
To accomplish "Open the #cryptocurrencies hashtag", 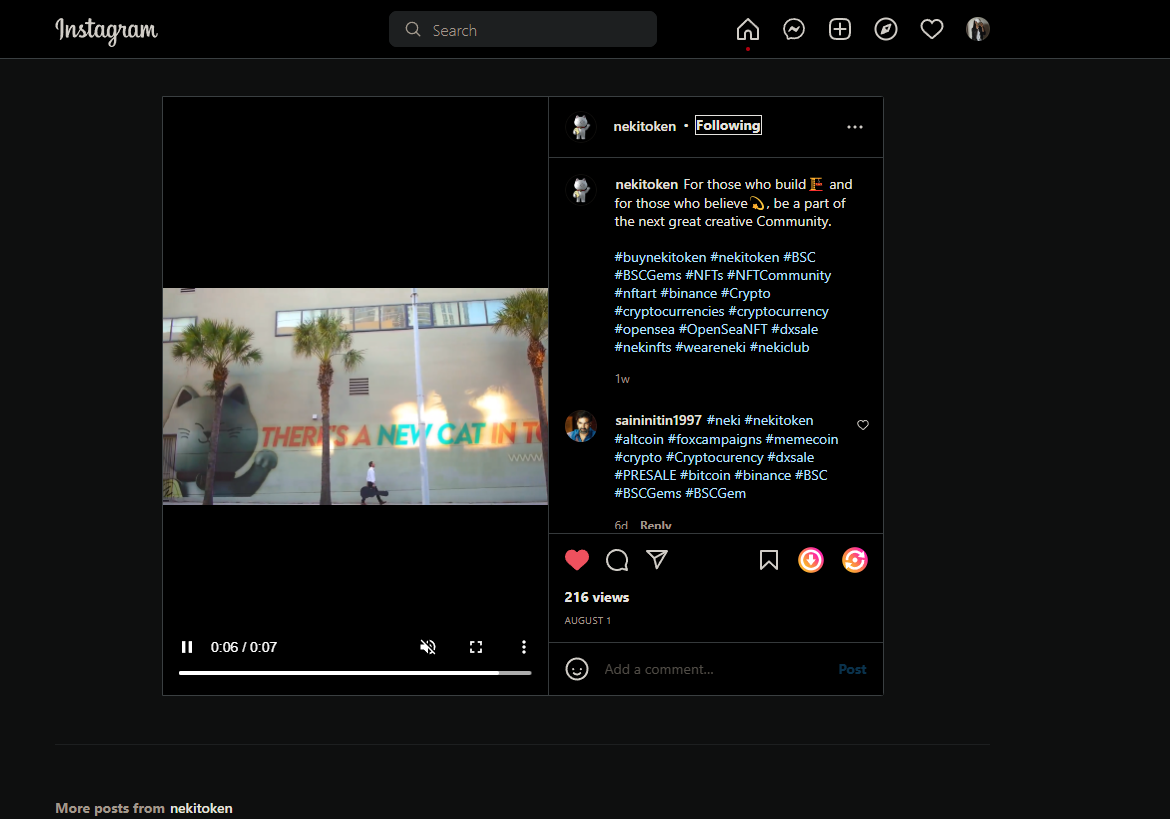I will (669, 311).
